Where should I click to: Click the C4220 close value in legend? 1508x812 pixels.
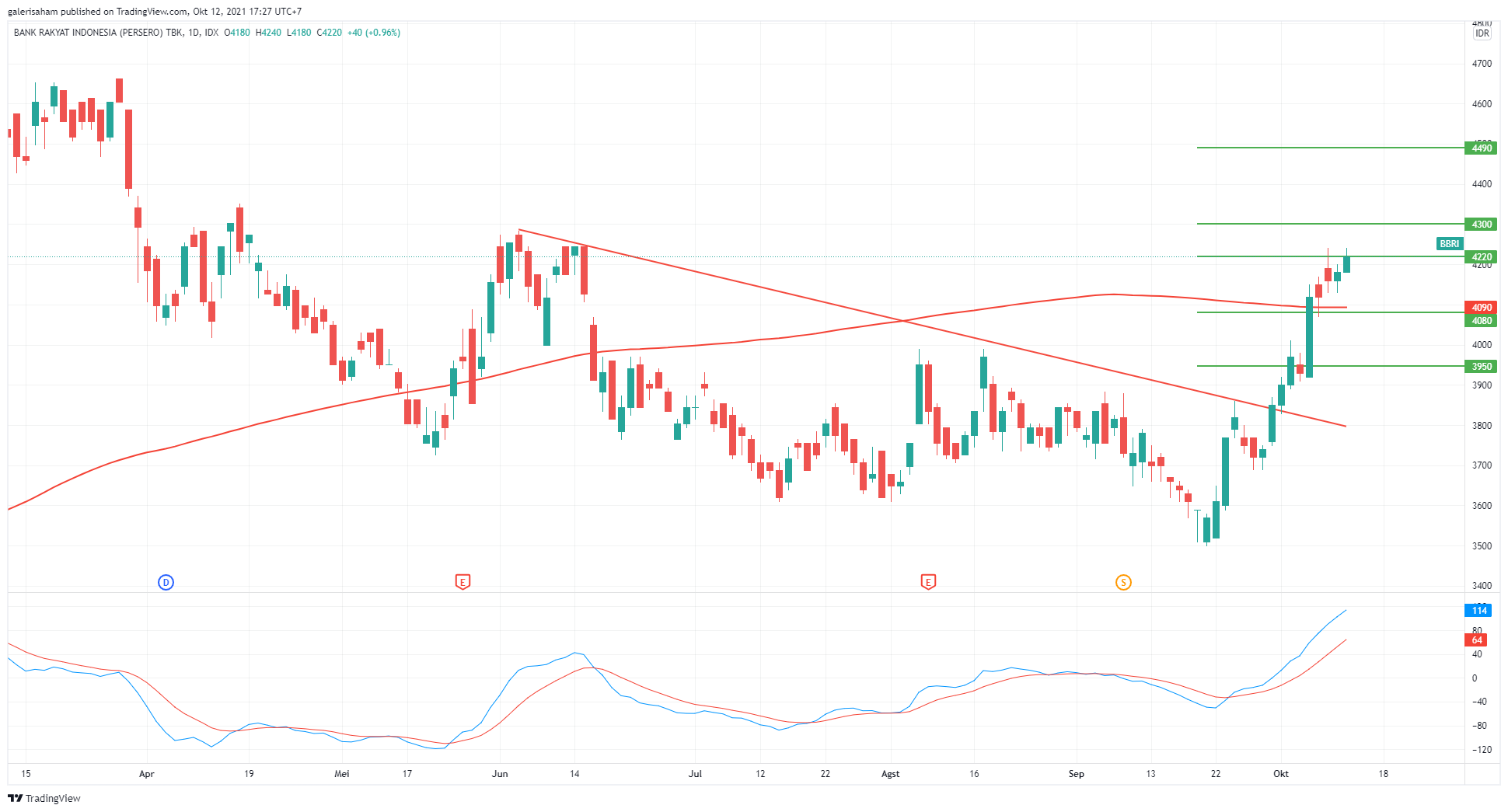coord(330,33)
